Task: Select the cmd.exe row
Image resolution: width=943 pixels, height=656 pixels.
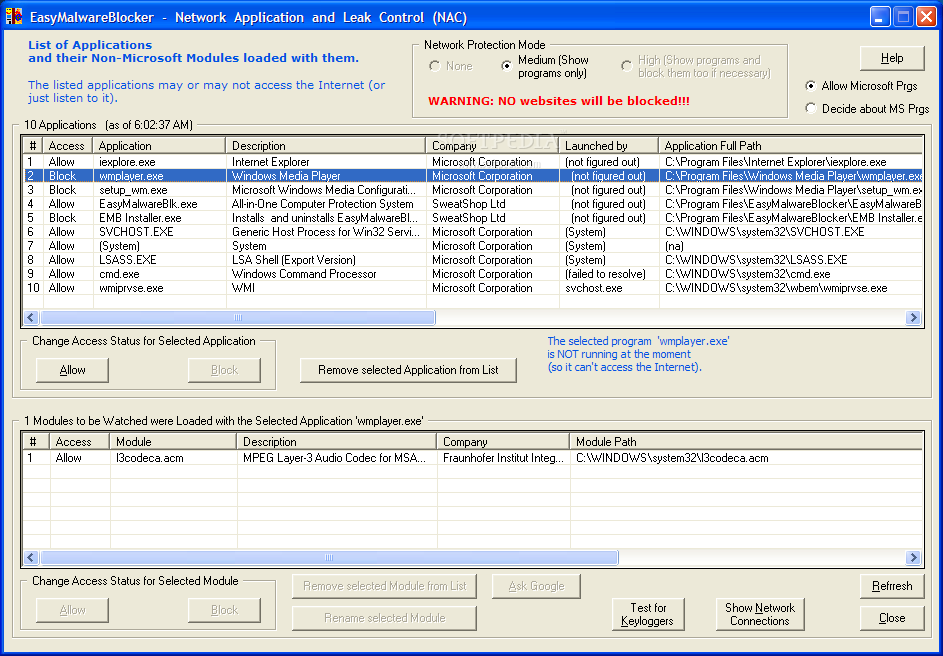Action: point(473,274)
